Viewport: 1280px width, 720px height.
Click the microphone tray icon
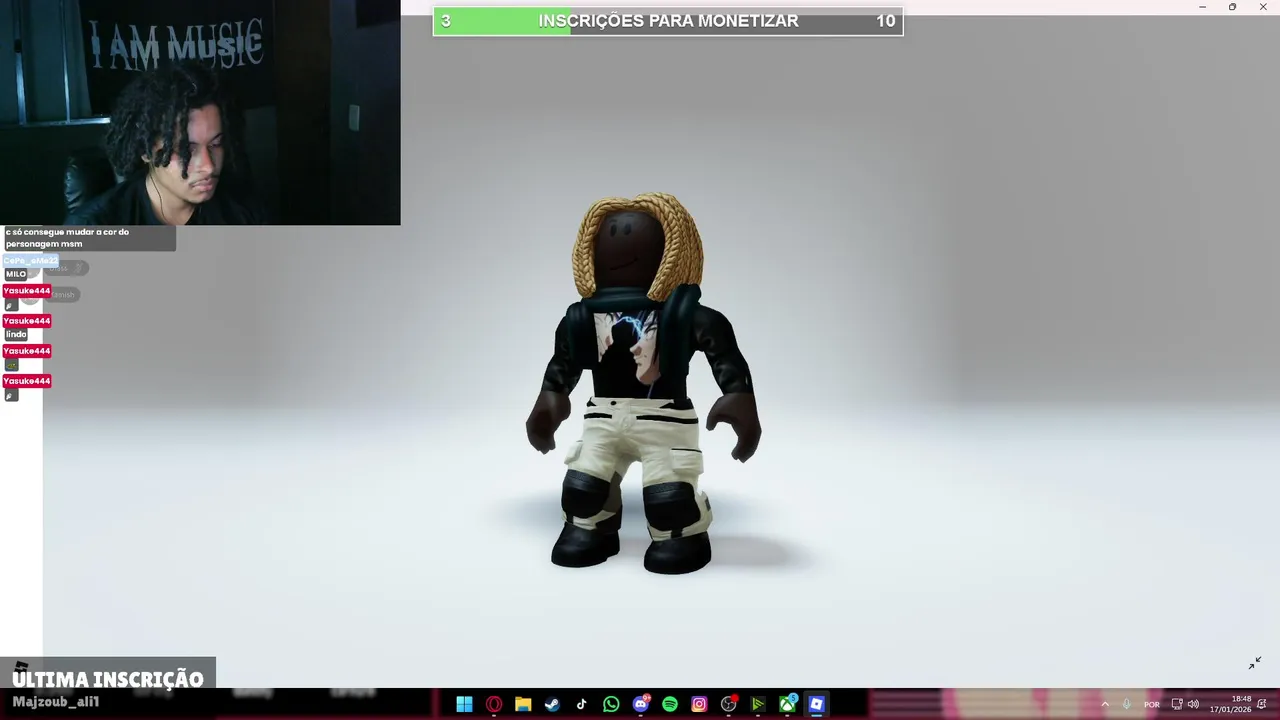point(1127,704)
